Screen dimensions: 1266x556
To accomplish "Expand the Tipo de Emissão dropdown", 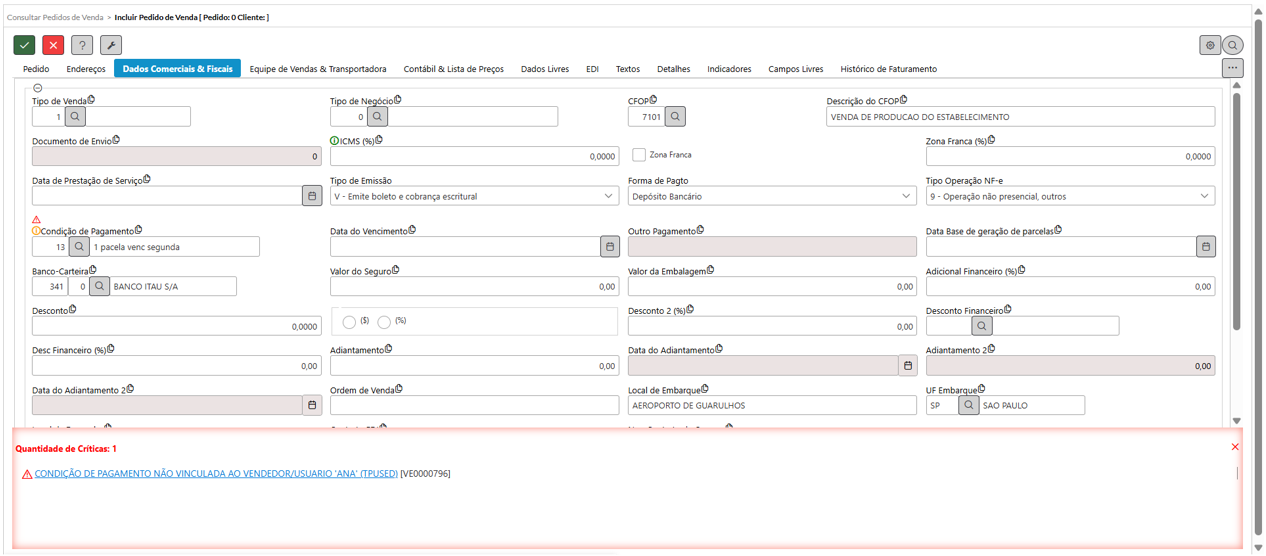I will 474,196.
